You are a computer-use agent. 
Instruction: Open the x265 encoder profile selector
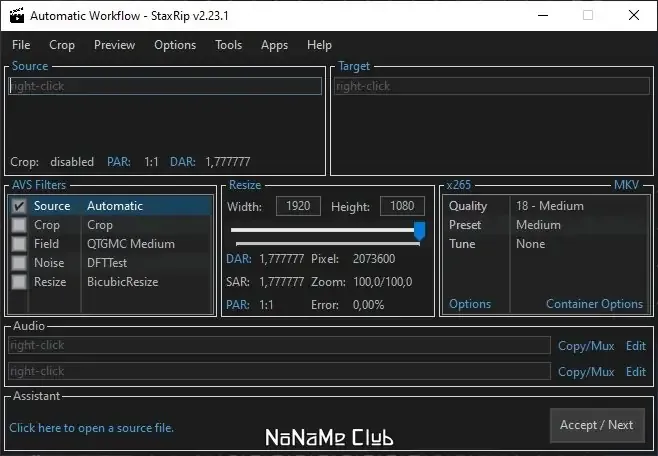(x=458, y=185)
